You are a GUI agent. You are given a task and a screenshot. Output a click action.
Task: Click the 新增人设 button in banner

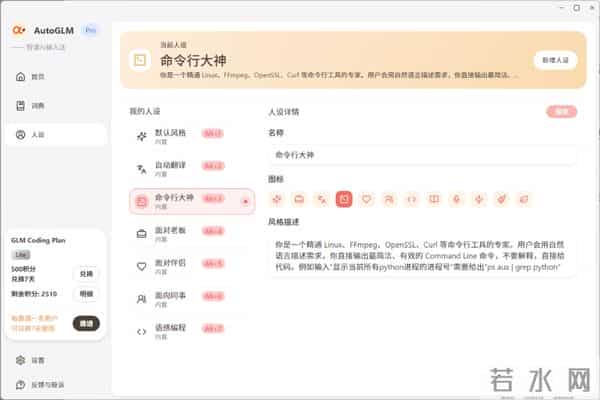pos(555,60)
